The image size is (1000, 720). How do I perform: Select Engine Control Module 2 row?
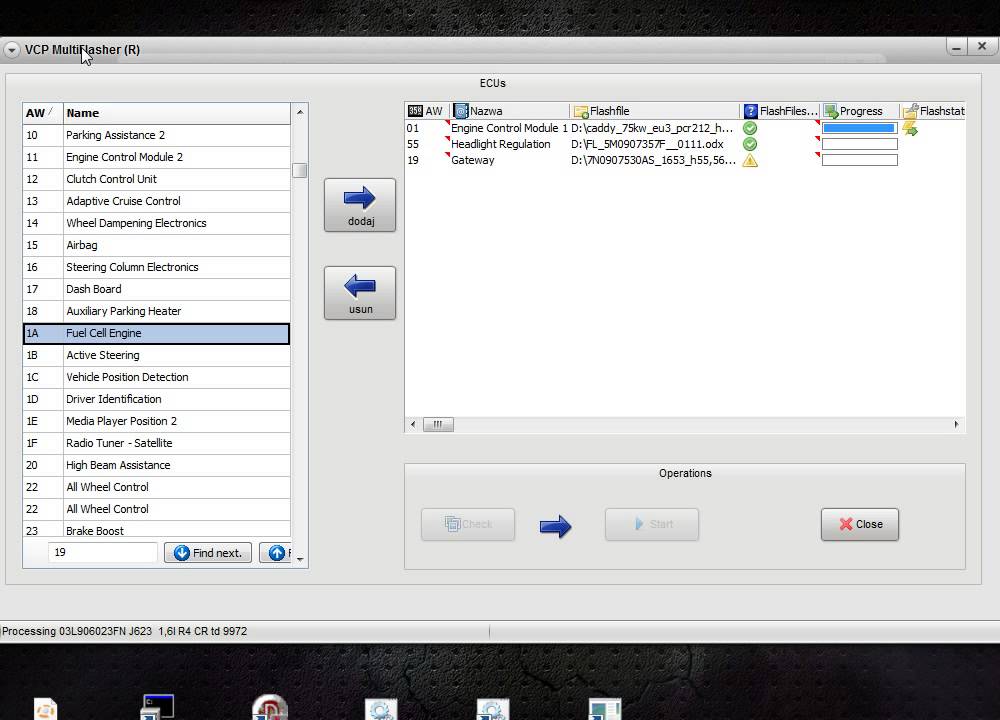(157, 157)
